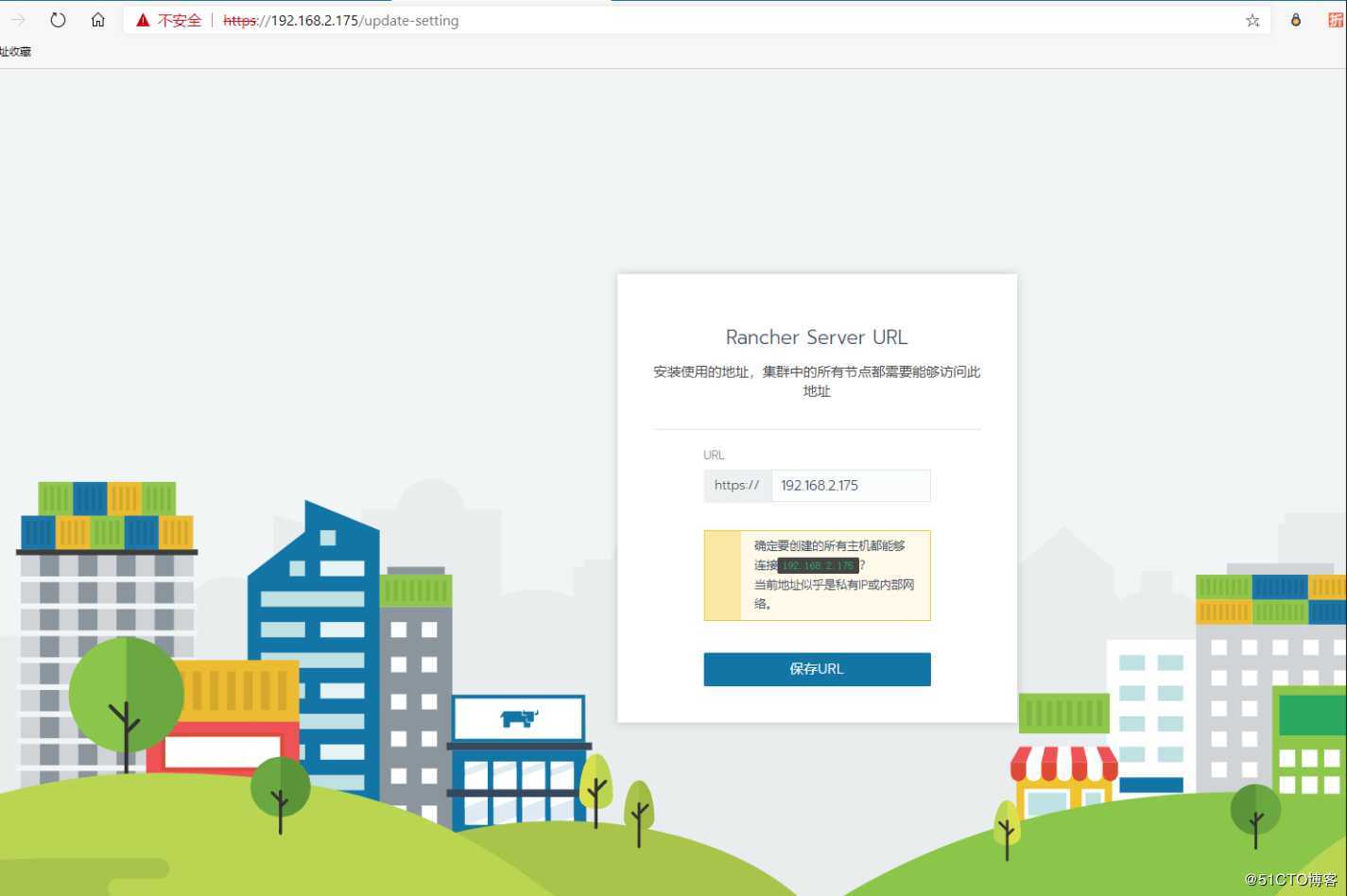Click the URL label above the input
Screen dimensions: 1347x896
[714, 455]
